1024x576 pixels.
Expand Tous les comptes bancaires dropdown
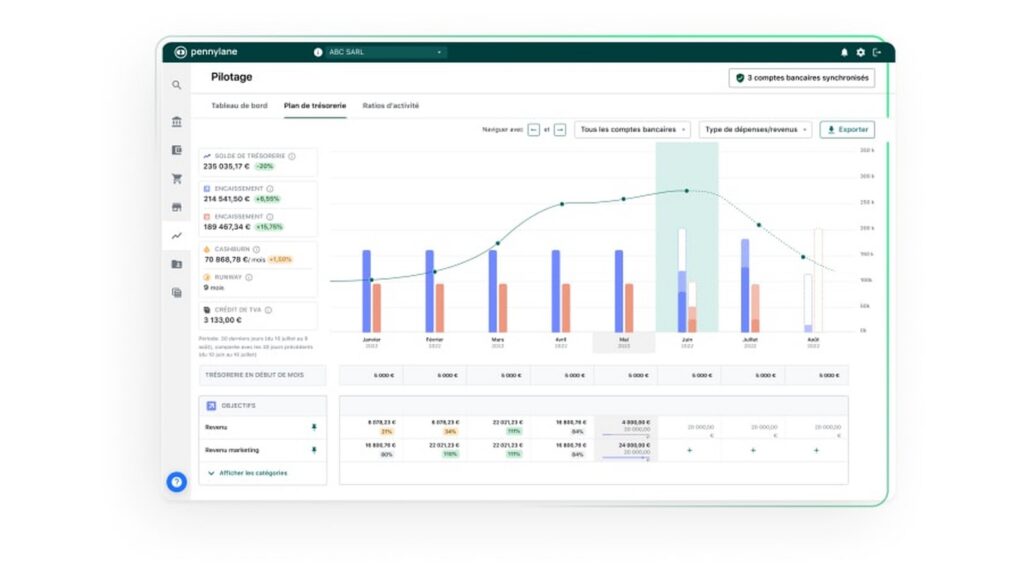coord(632,129)
